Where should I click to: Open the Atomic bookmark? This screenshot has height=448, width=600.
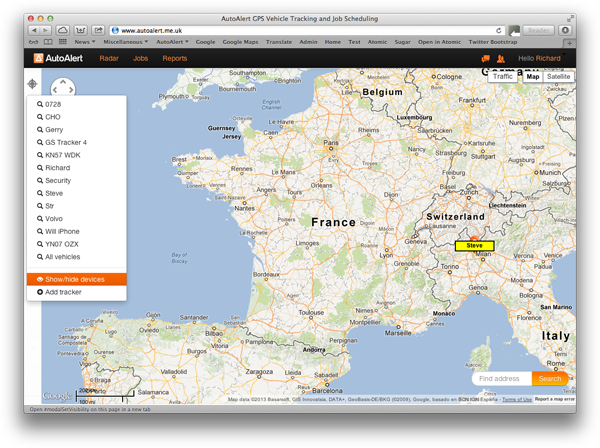(377, 42)
